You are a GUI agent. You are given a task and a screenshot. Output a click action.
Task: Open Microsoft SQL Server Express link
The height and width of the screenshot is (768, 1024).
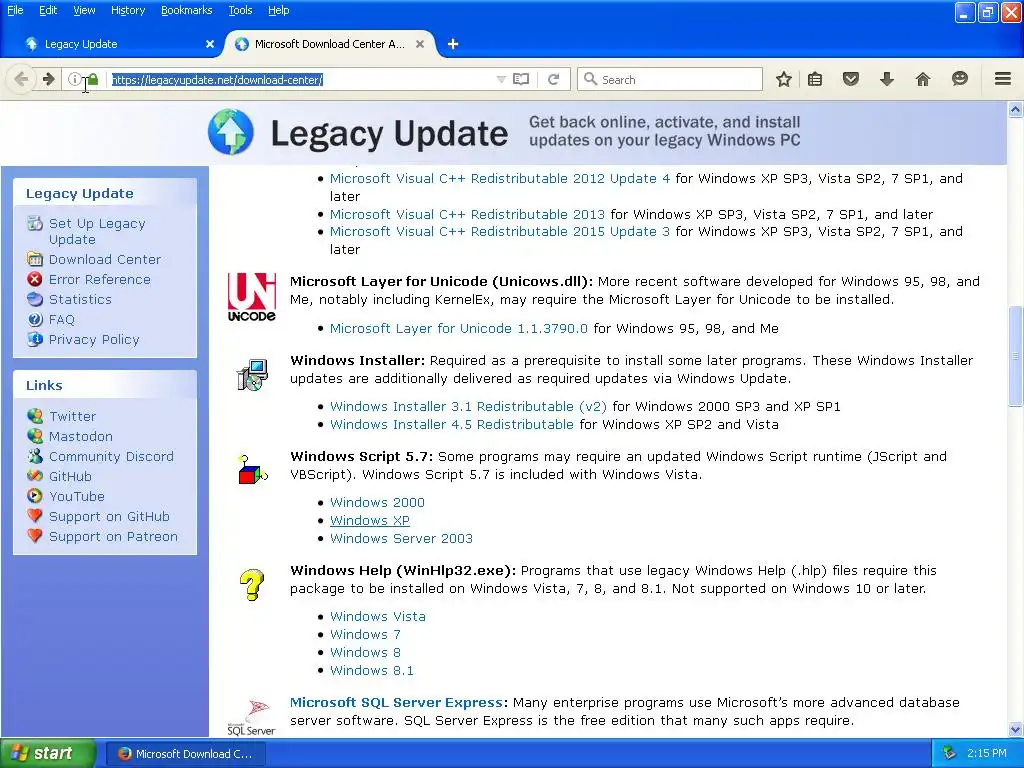tap(396, 703)
